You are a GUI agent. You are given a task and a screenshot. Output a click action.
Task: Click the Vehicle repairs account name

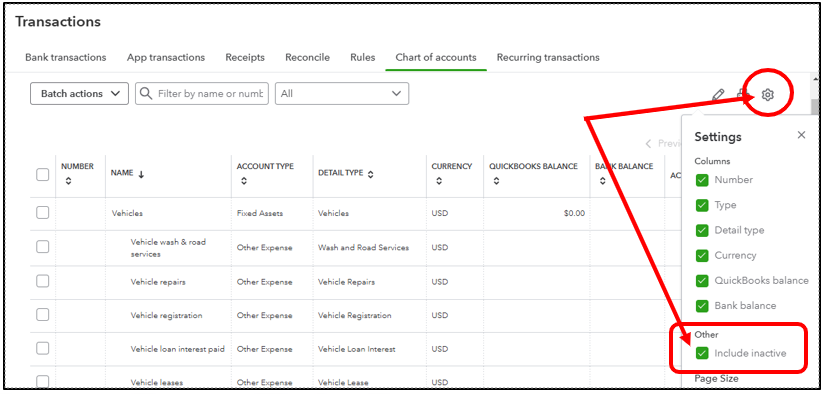pos(158,281)
